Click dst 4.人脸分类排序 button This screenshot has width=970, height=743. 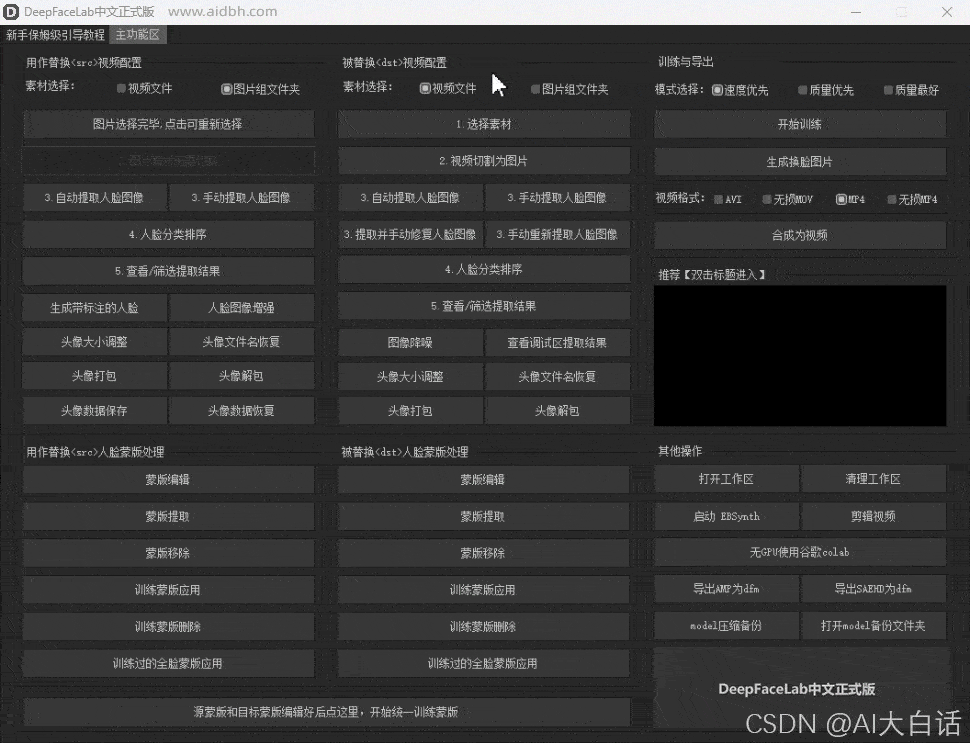(484, 270)
